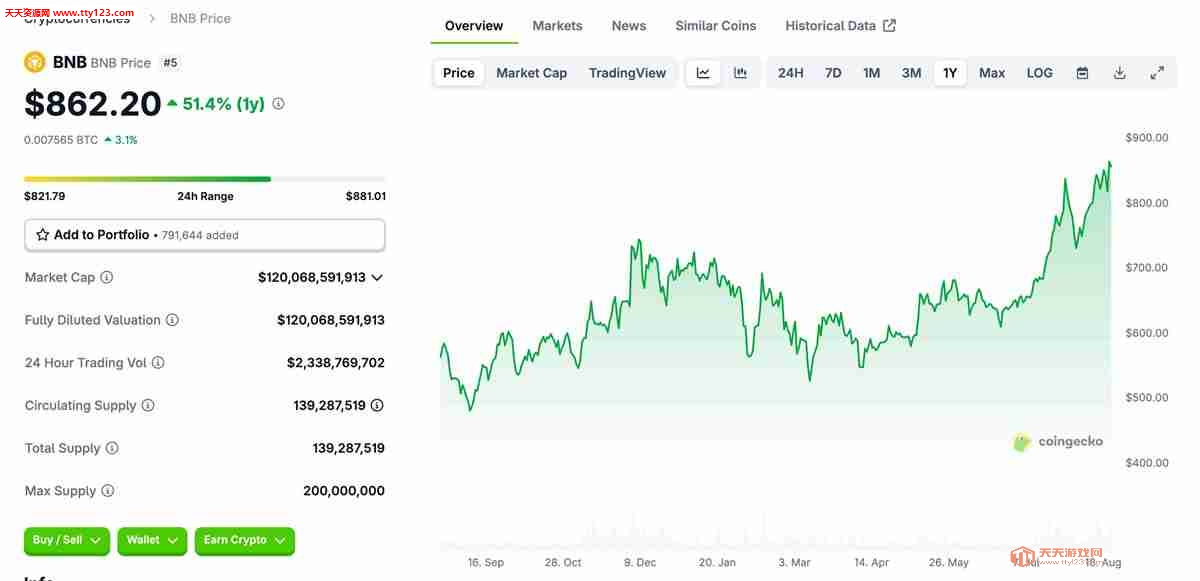Viewport: 1200px width, 581px height.
Task: Show Circulating Supply label info icon
Action: [x=148, y=405]
